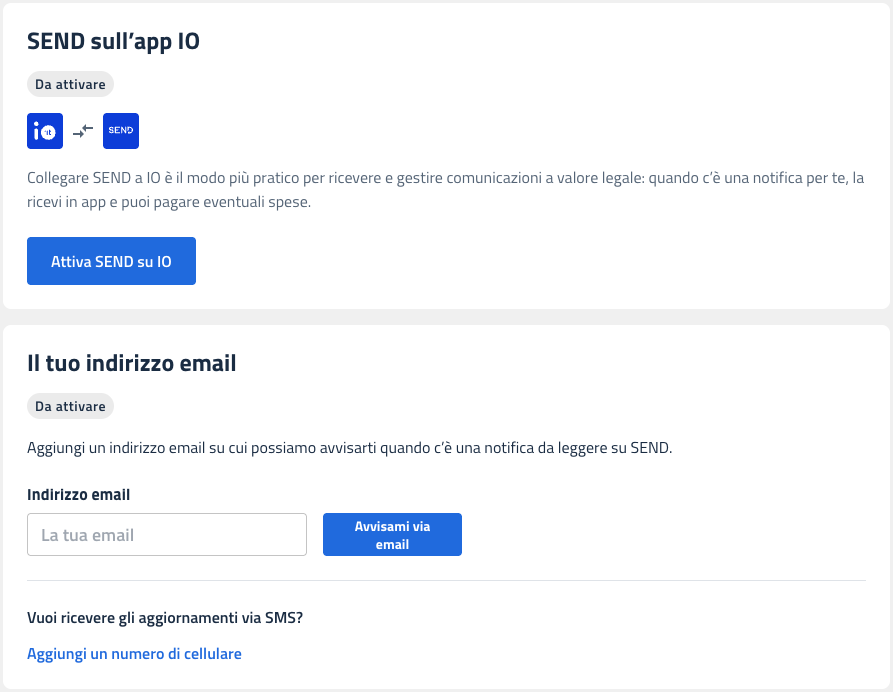Click the Collegare SEND a IO description paragraph
Image resolution: width=893 pixels, height=692 pixels.
click(x=445, y=178)
